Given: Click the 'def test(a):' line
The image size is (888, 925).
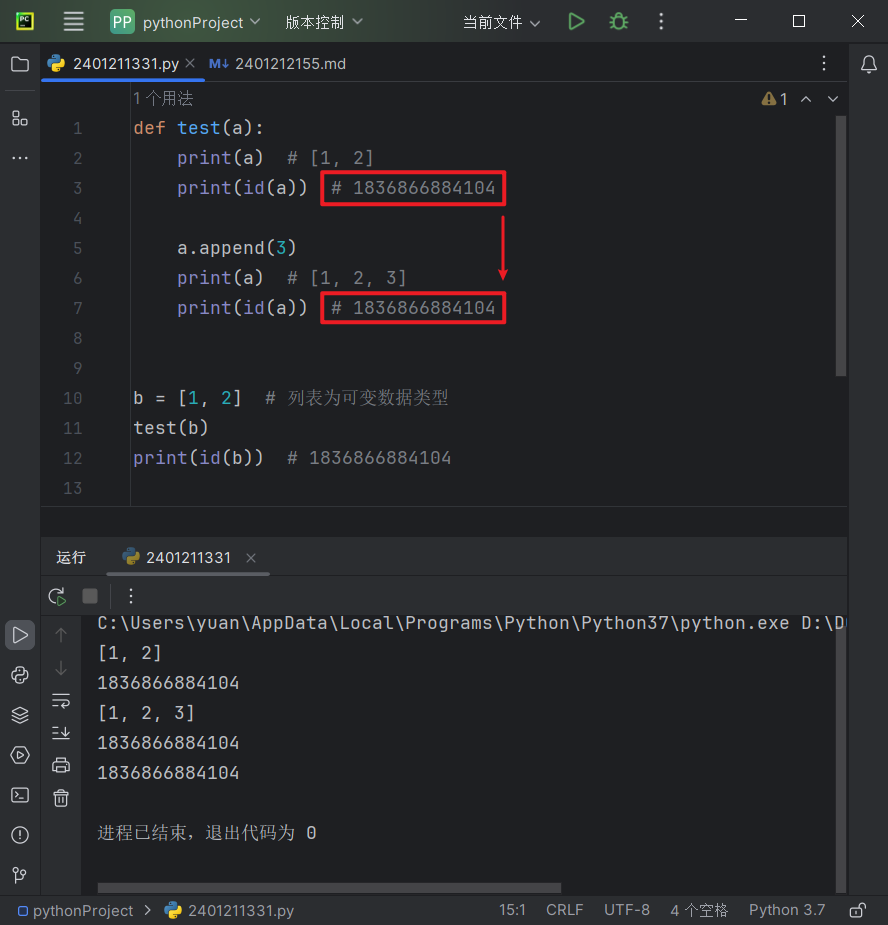Looking at the screenshot, I should [x=198, y=128].
